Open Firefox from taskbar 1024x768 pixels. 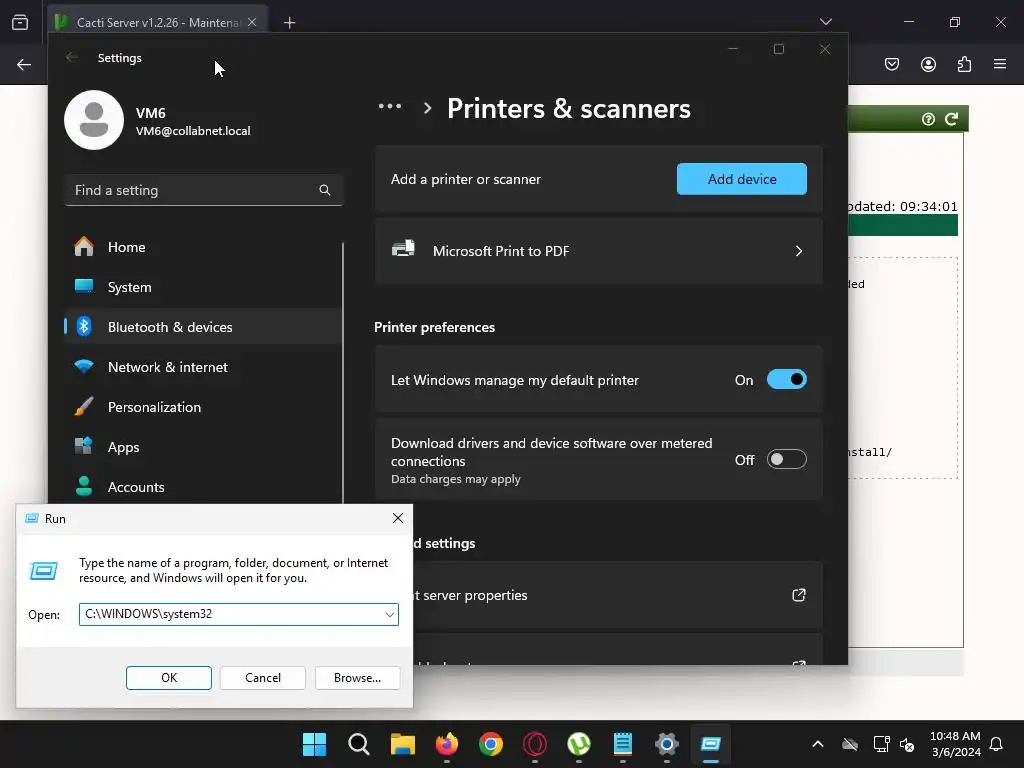(447, 744)
